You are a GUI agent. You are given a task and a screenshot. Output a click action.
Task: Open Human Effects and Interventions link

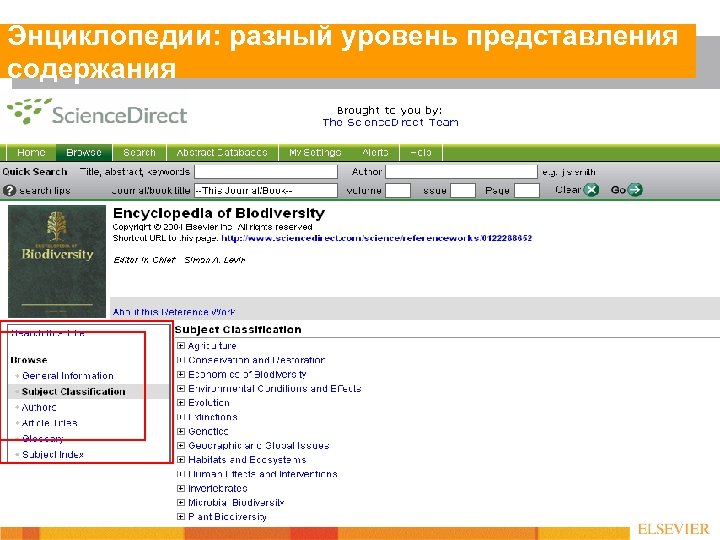263,474
